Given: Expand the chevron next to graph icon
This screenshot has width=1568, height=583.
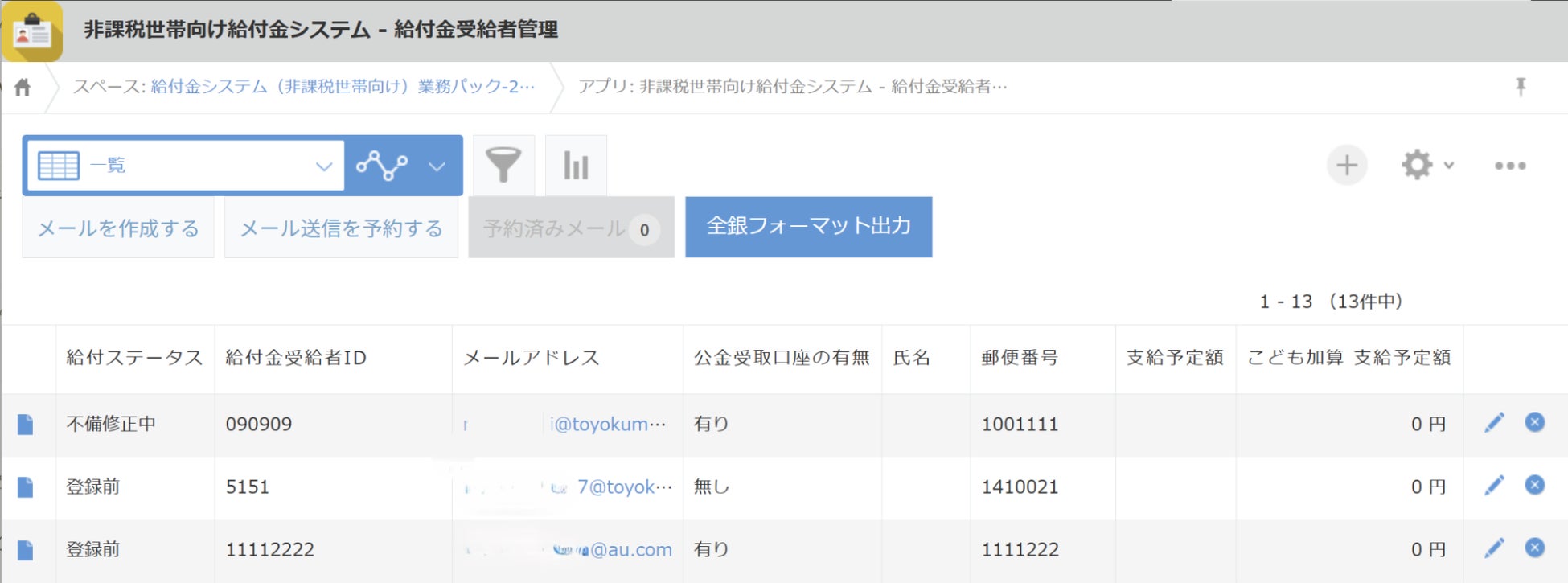Looking at the screenshot, I should (x=437, y=166).
